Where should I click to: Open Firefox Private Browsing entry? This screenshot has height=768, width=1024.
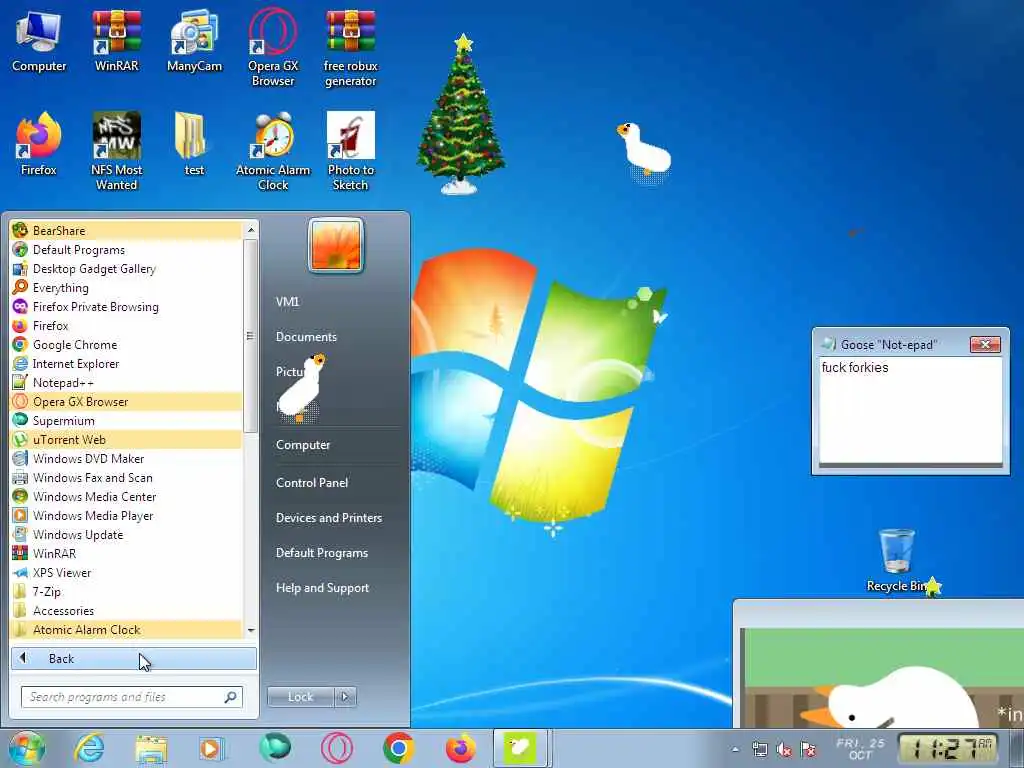click(126, 306)
